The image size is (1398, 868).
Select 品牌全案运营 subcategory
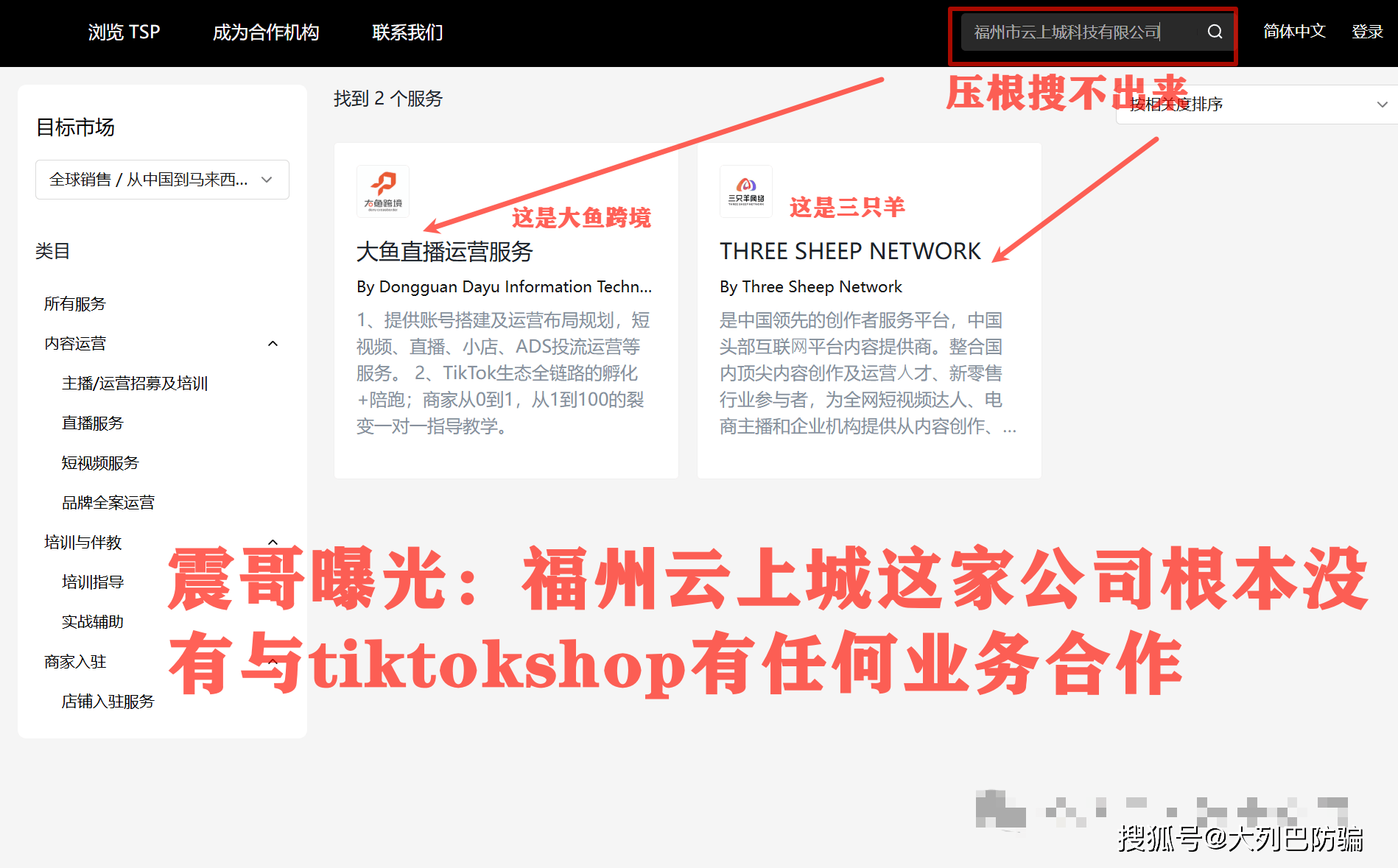click(x=108, y=503)
